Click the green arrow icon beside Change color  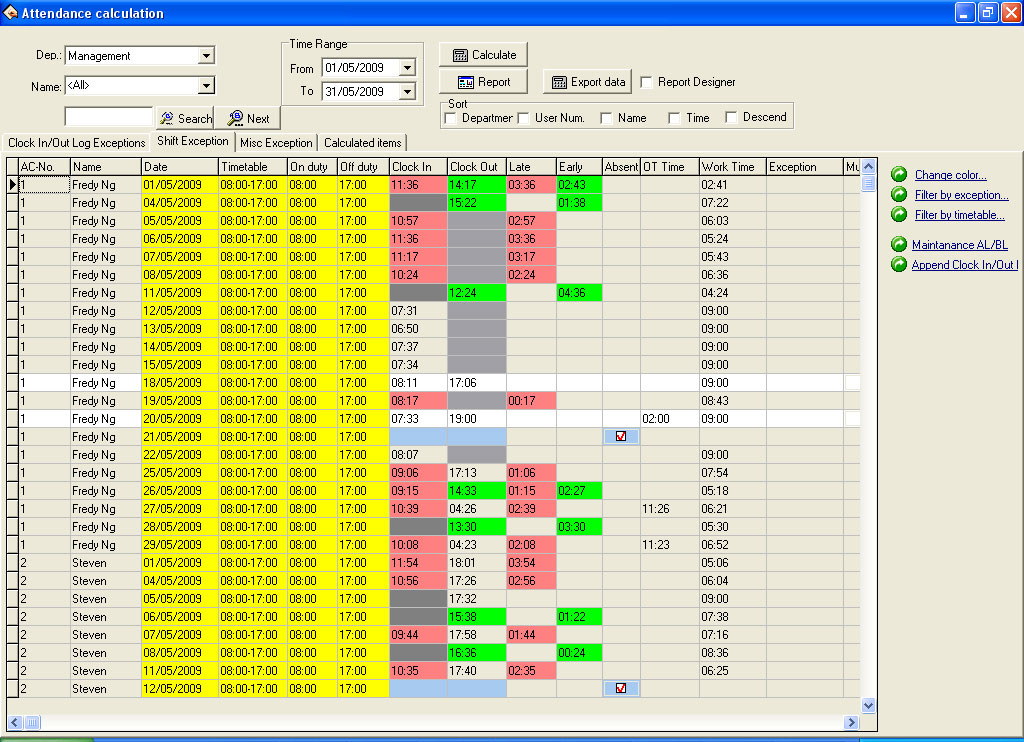point(898,175)
